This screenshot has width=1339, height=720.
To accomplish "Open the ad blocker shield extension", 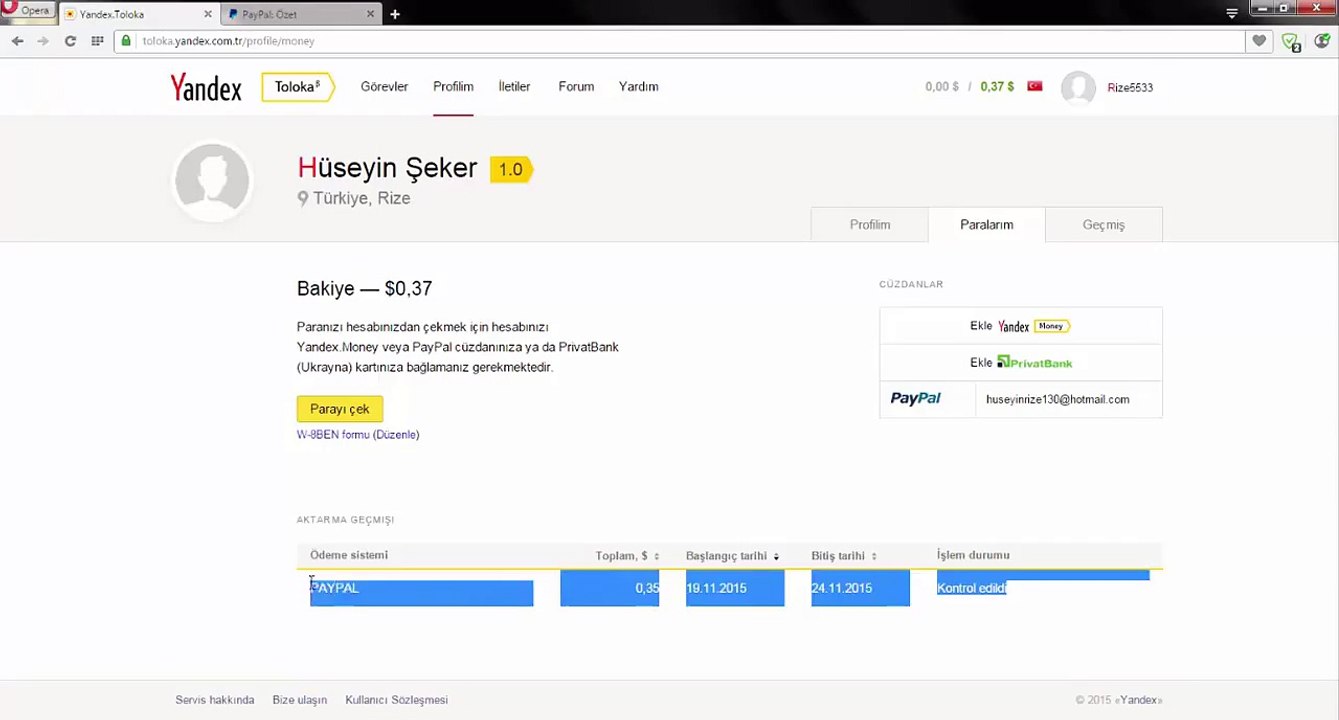I will point(1291,42).
